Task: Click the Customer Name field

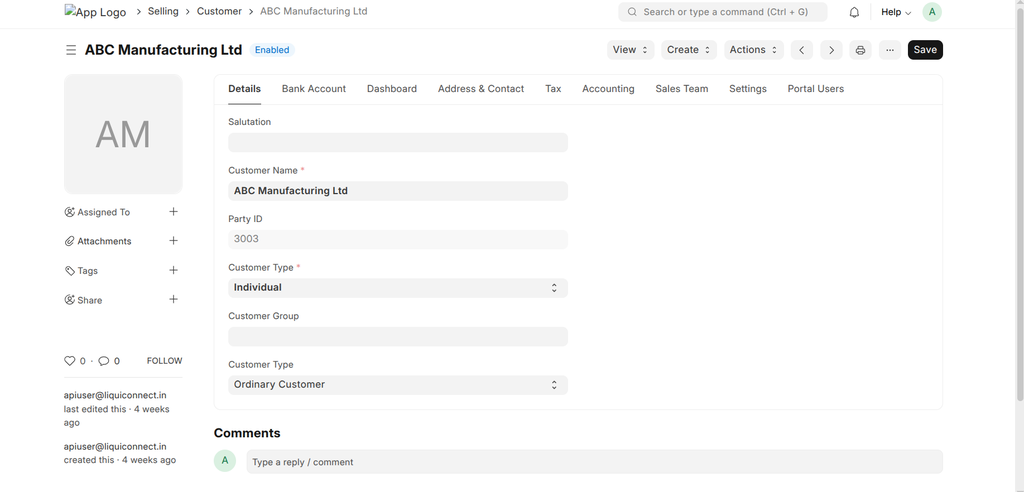Action: click(398, 191)
